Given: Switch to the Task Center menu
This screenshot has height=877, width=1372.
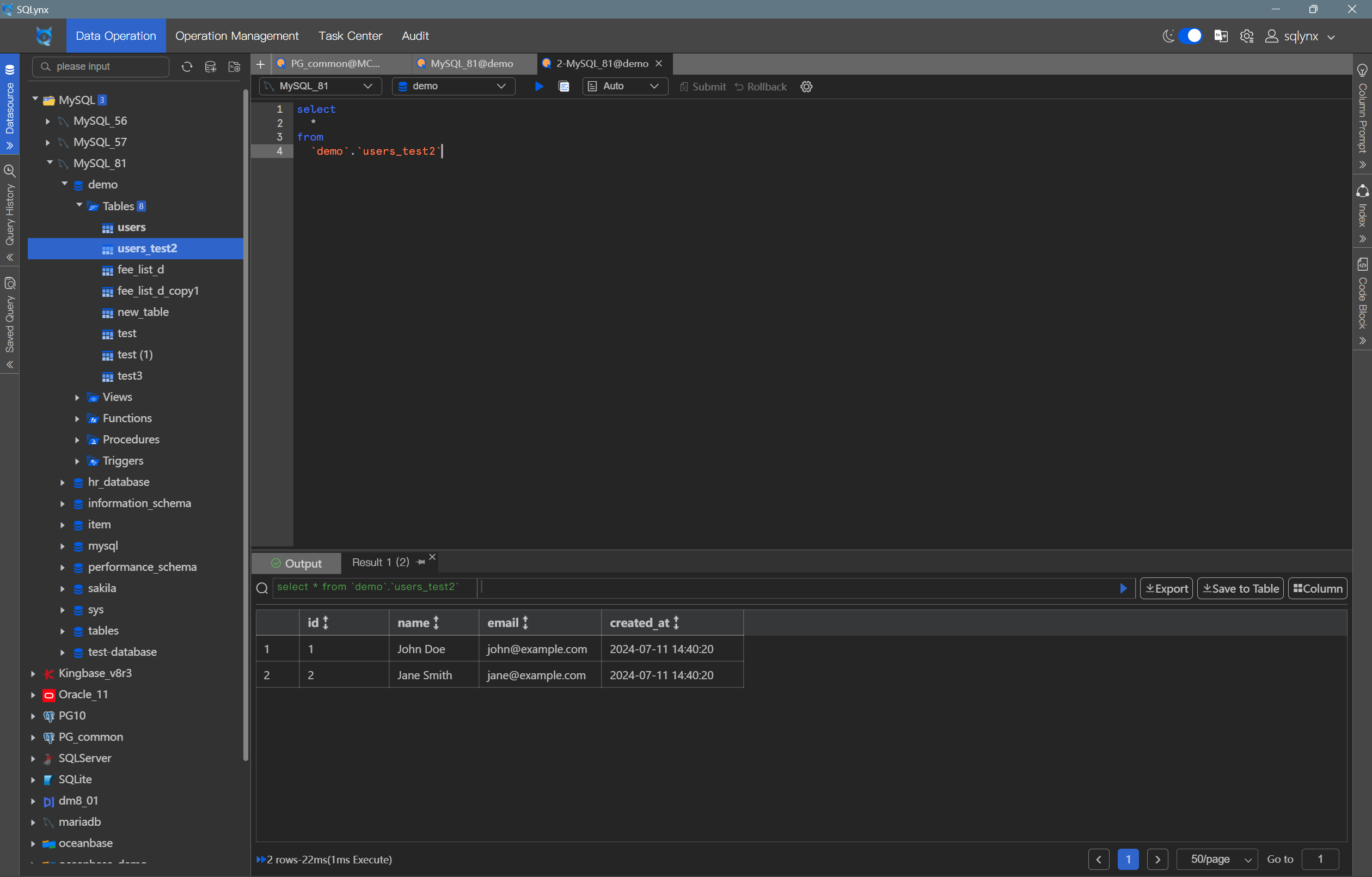Looking at the screenshot, I should click(350, 35).
